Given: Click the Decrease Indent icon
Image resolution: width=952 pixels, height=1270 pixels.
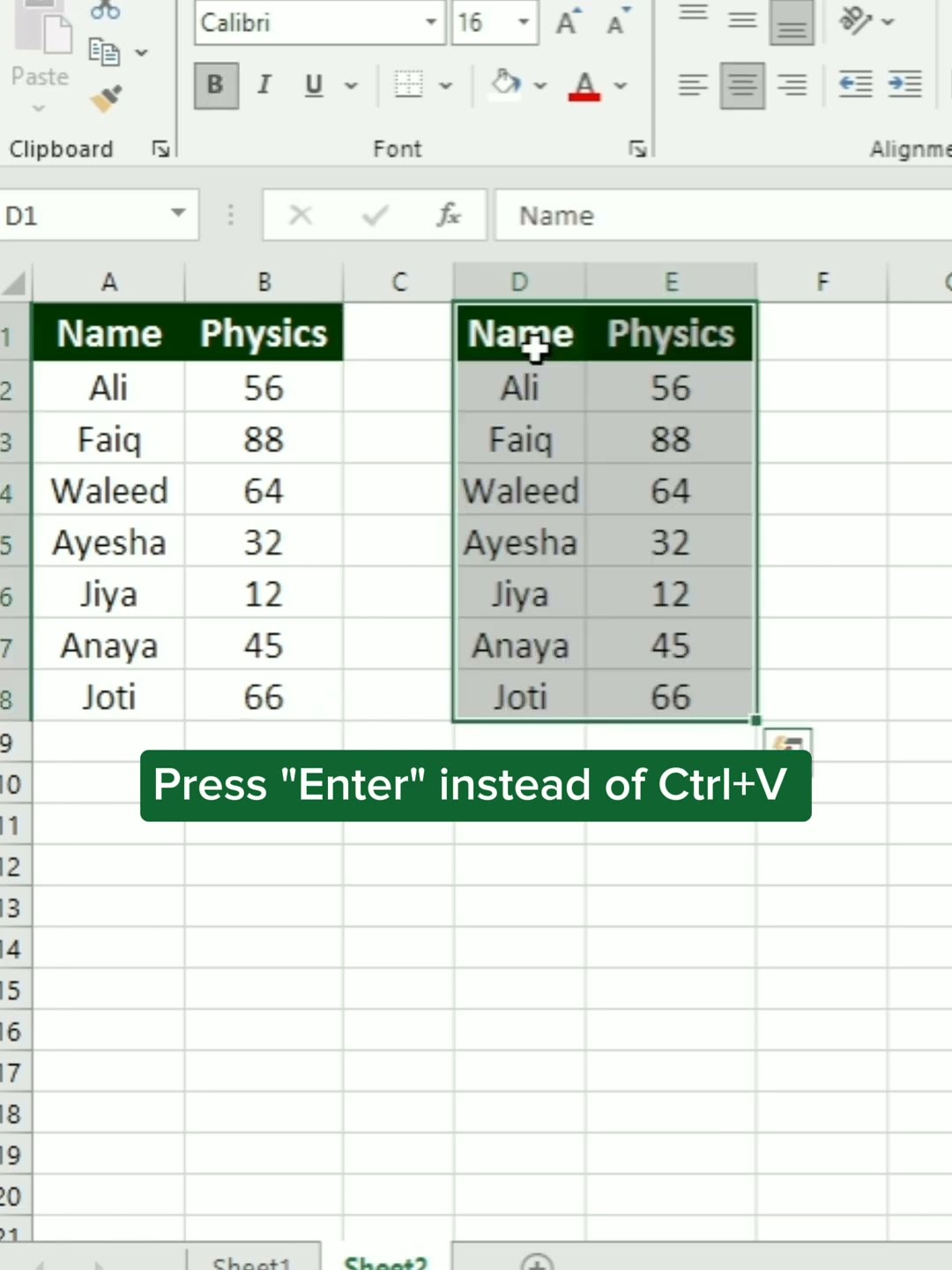Looking at the screenshot, I should (x=855, y=84).
